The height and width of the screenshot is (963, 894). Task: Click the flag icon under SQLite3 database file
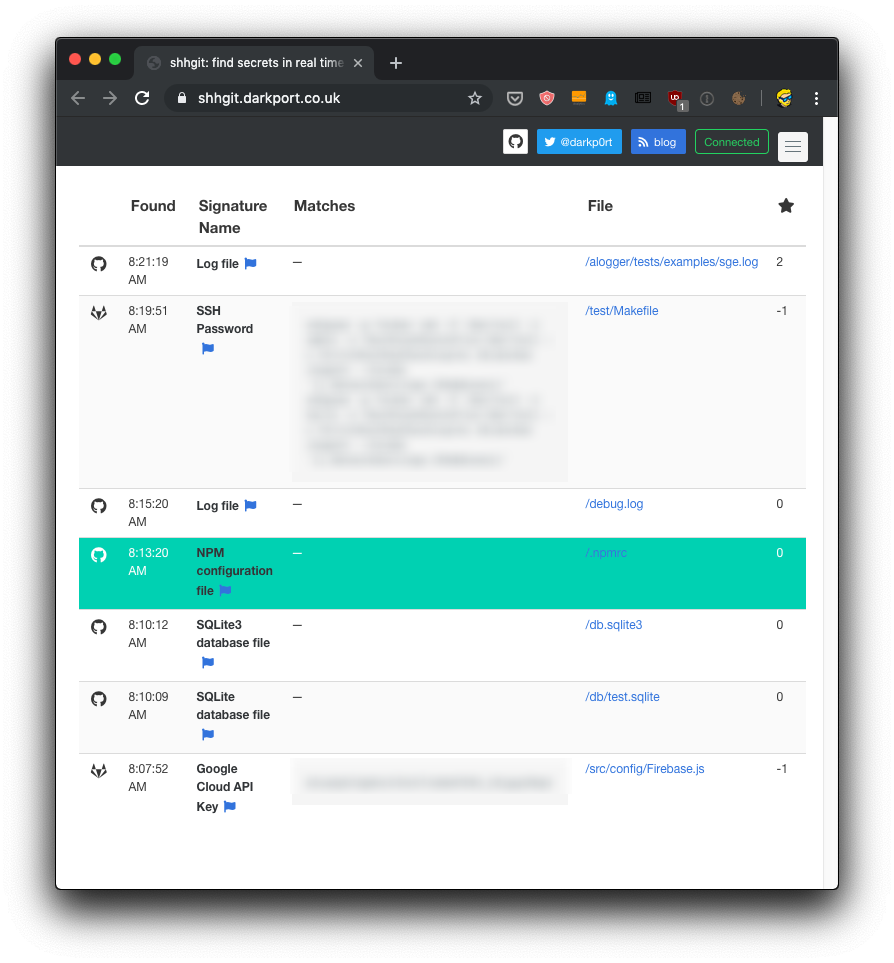pyautogui.click(x=208, y=663)
